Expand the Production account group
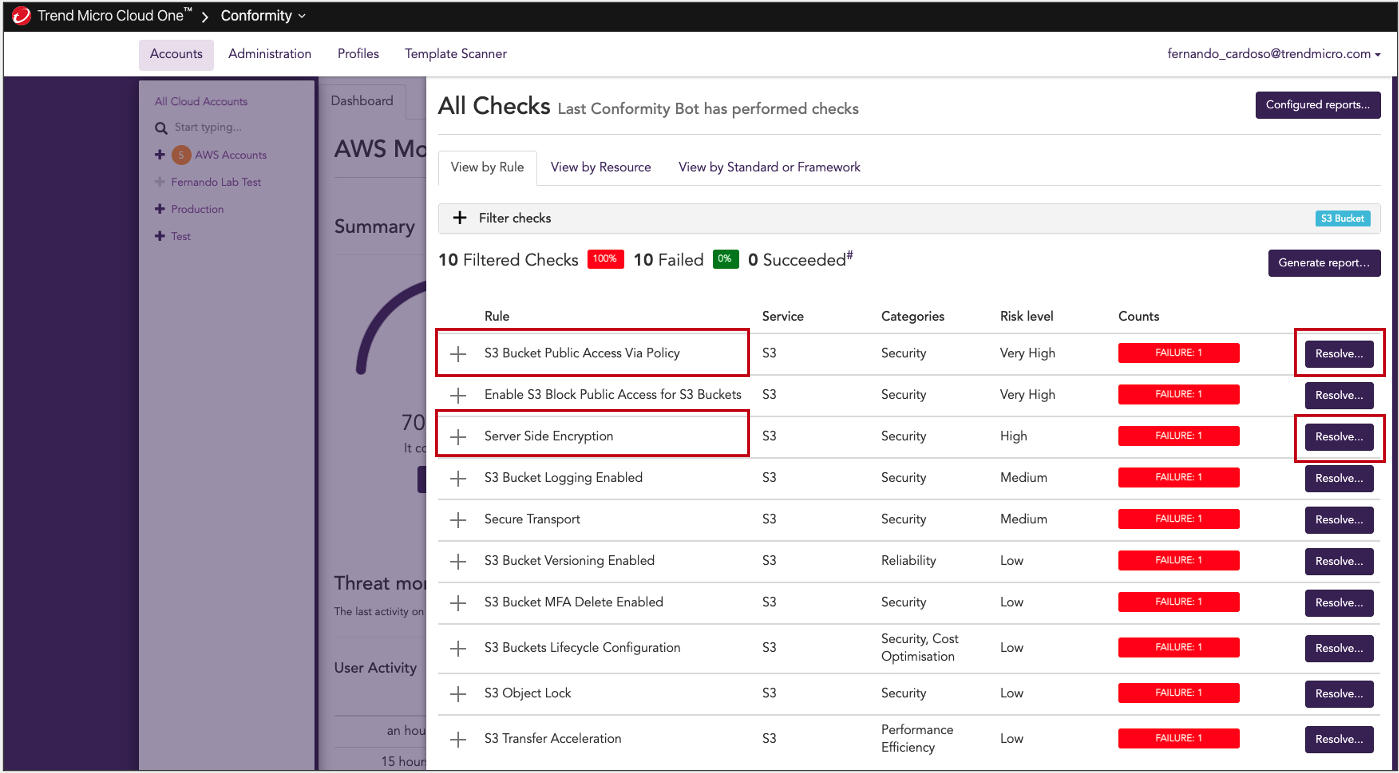The height and width of the screenshot is (773, 1399). (160, 209)
